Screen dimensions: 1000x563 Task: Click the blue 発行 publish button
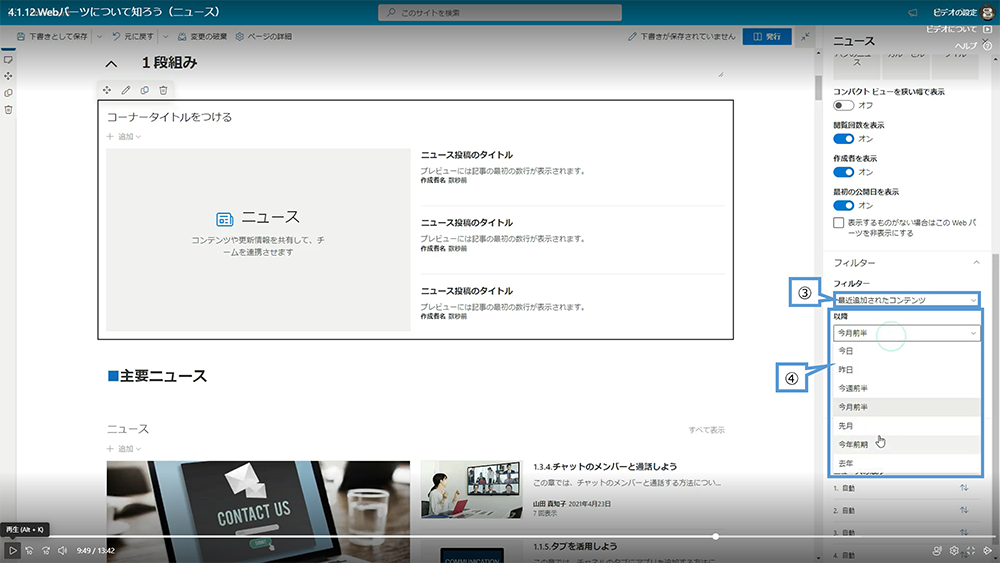tap(767, 37)
